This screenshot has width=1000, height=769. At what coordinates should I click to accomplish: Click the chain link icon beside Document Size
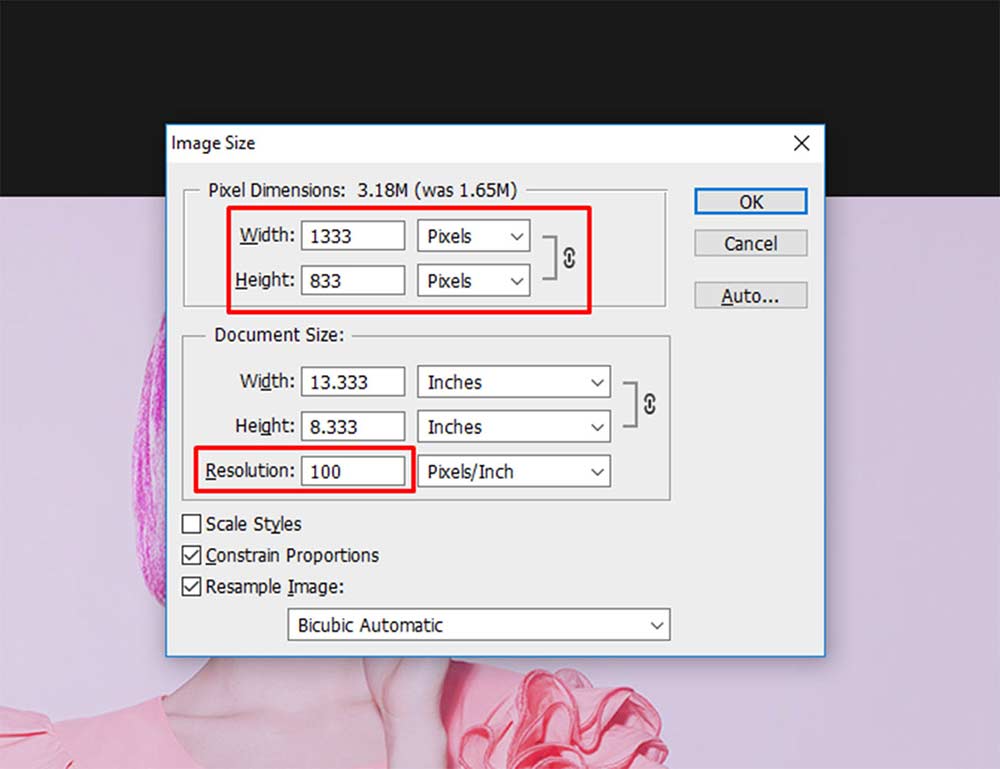648,404
